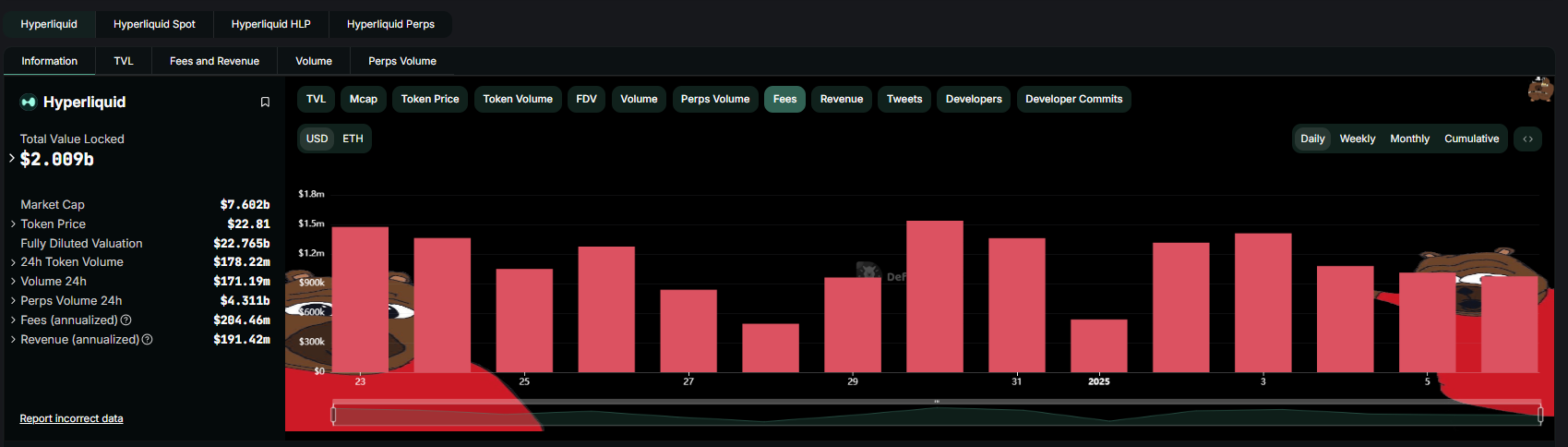Image resolution: width=1568 pixels, height=447 pixels.
Task: Disable the Fees chart metric
Action: (x=785, y=99)
